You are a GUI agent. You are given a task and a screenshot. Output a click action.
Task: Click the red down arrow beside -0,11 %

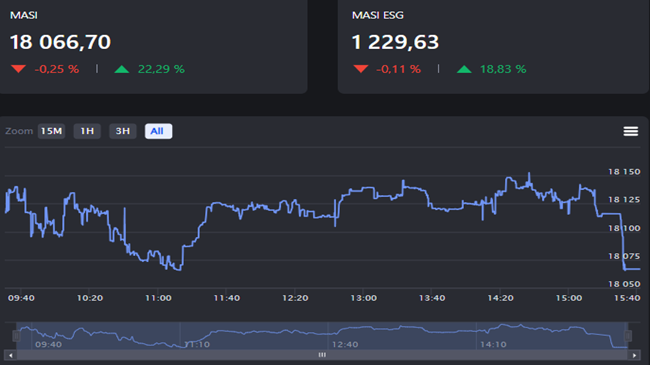click(x=361, y=69)
